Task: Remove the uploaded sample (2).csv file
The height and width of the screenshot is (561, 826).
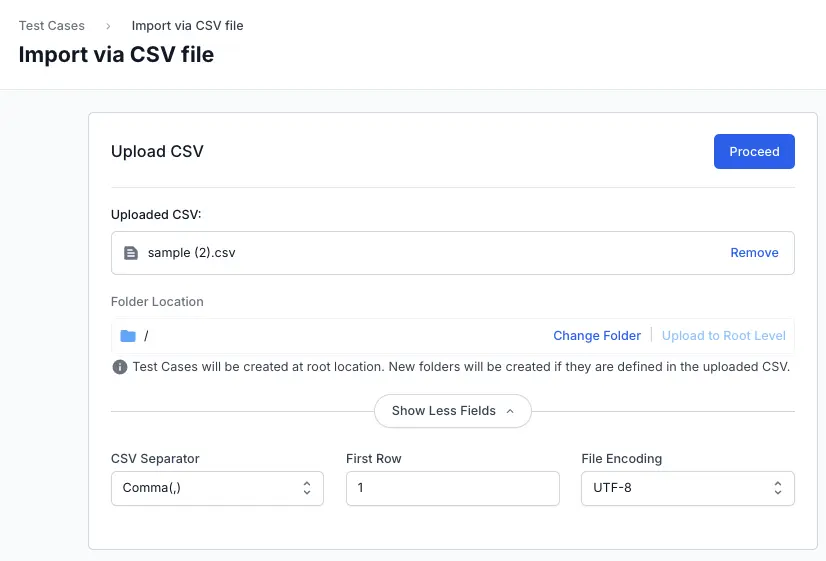Action: coord(754,253)
